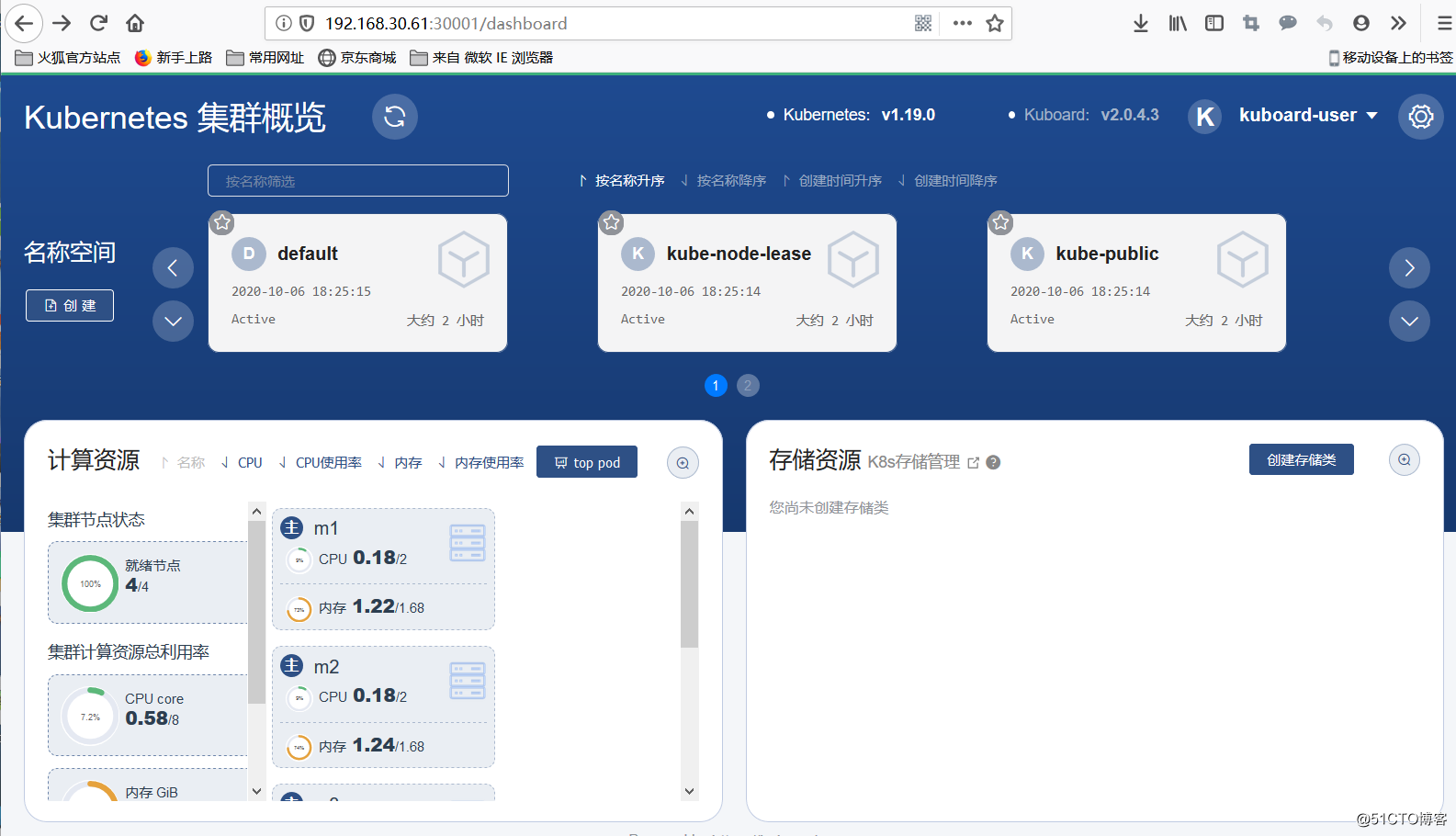Sort nodes by CPU使用率
This screenshot has height=836, width=1456.
pyautogui.click(x=320, y=463)
